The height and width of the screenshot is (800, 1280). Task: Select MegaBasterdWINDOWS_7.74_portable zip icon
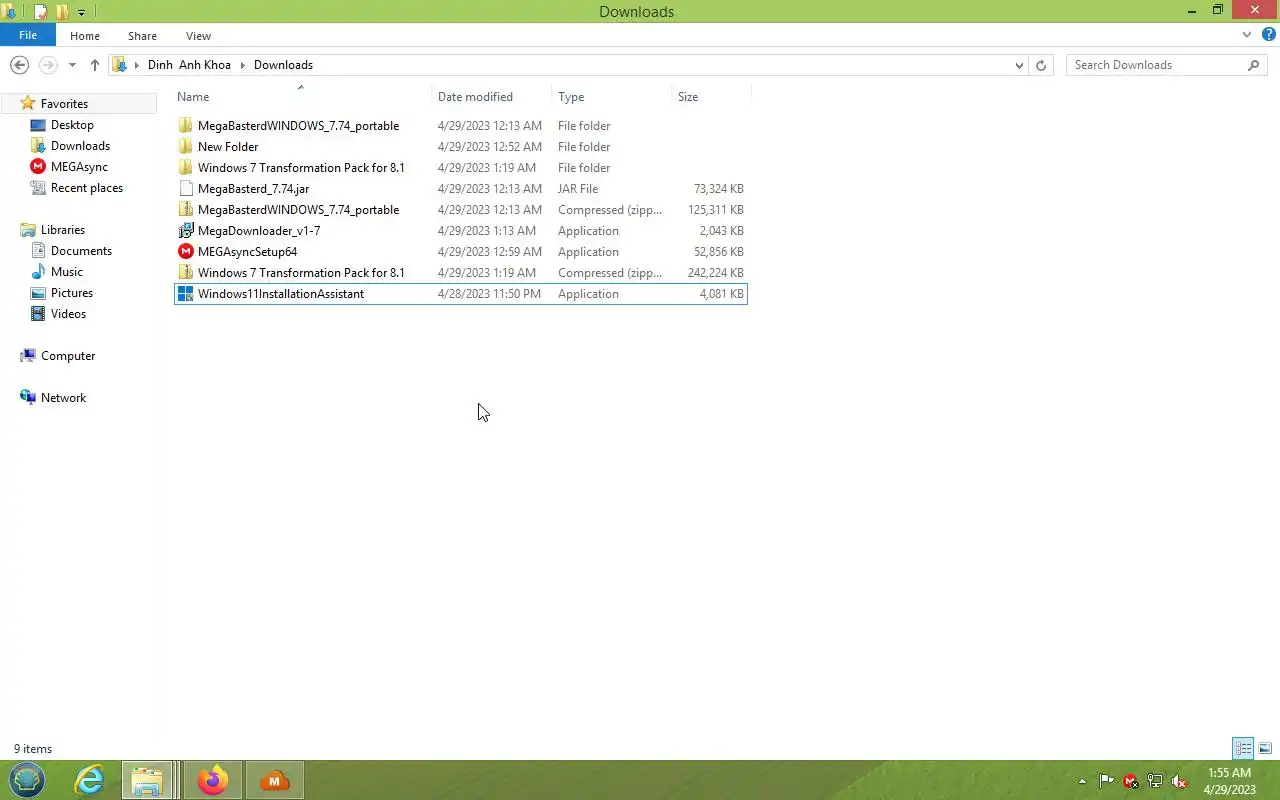point(185,210)
